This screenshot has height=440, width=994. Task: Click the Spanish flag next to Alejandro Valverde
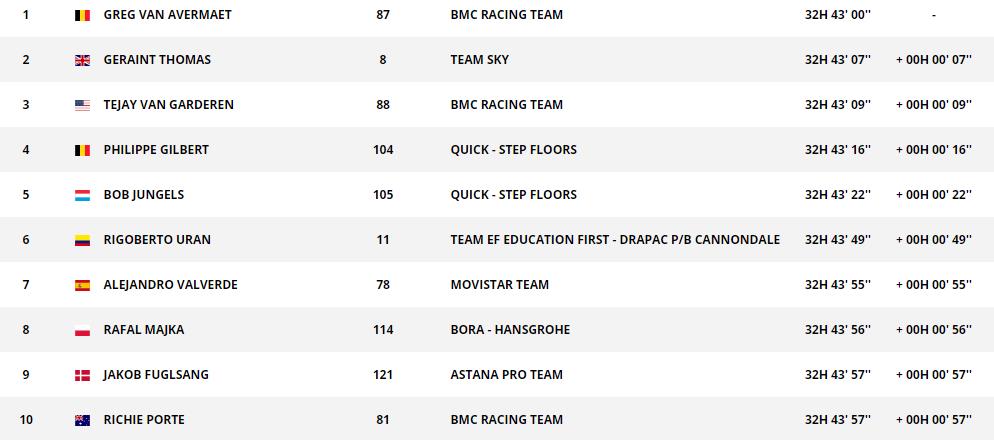coord(82,285)
